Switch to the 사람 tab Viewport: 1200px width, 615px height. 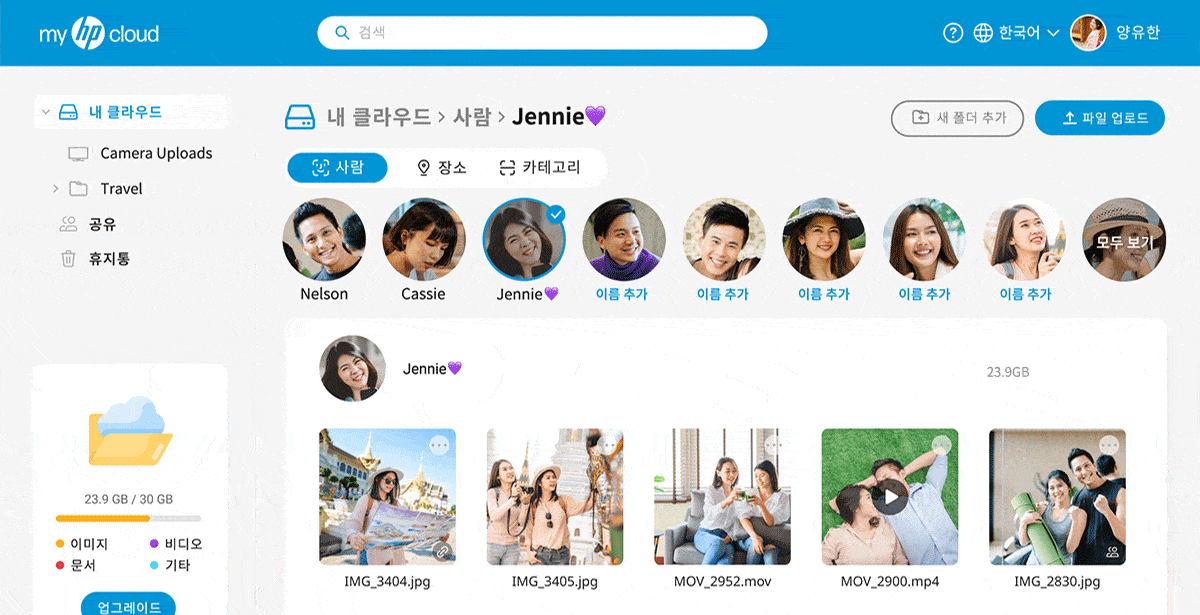pos(337,168)
